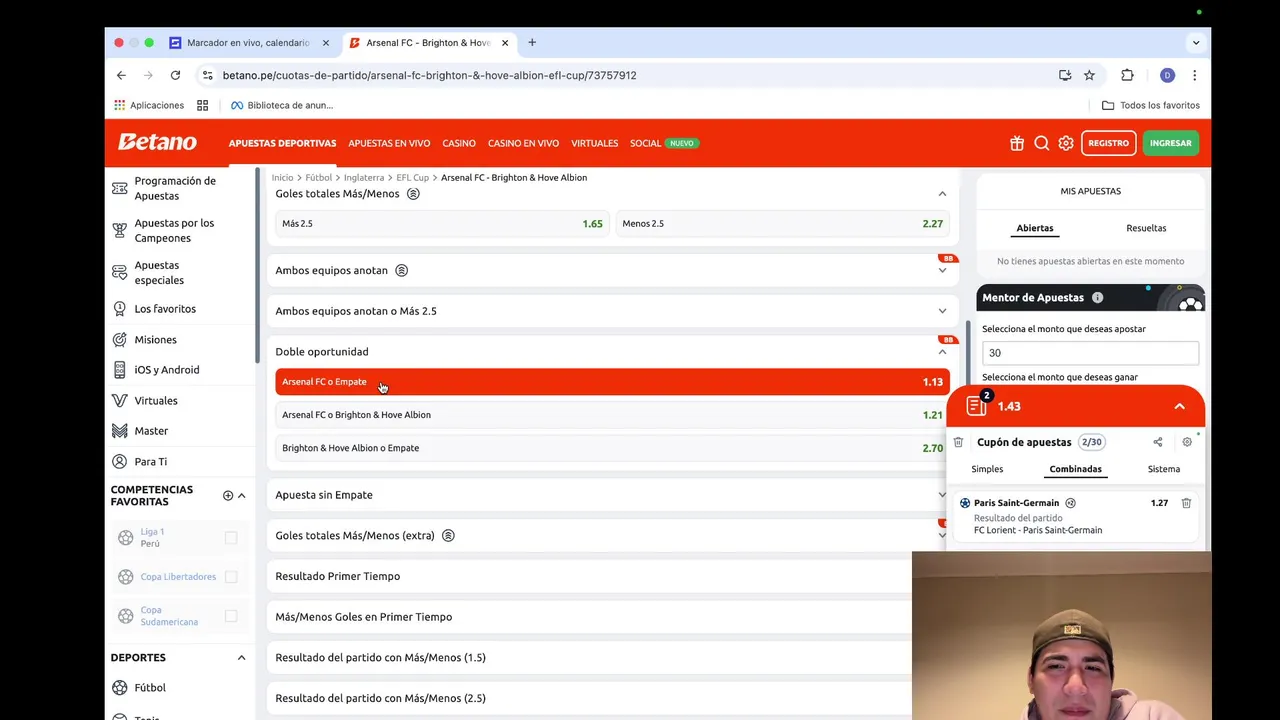Click the install app icon in address bar
The height and width of the screenshot is (720, 1280).
[x=1065, y=75]
